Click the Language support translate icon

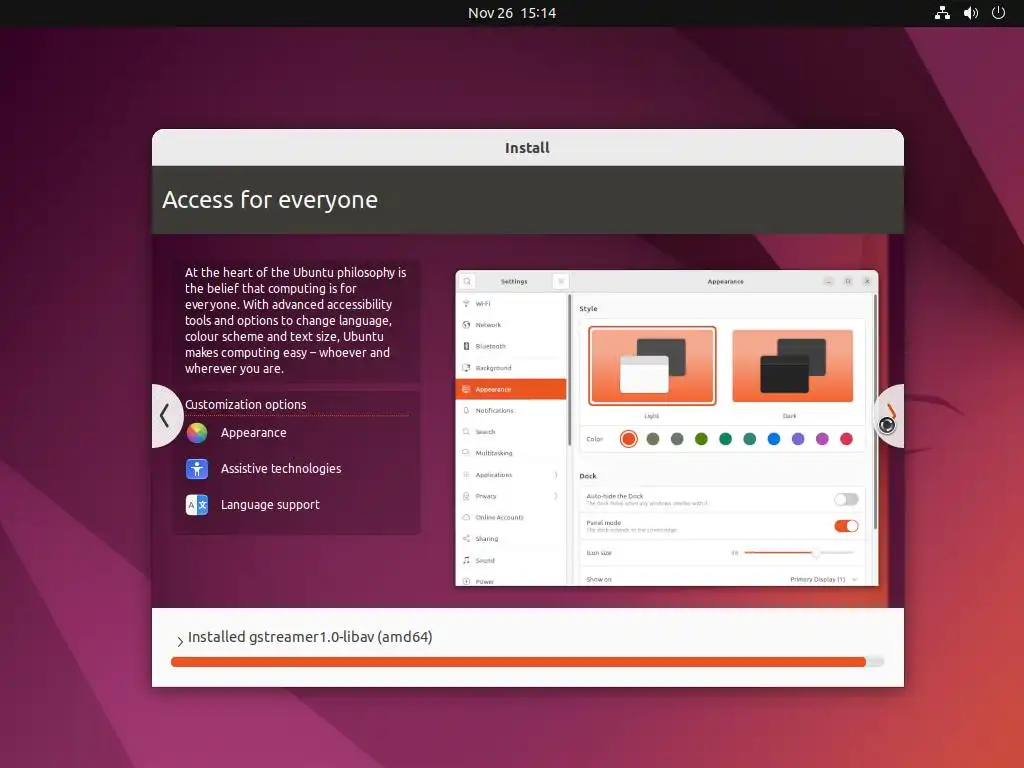(197, 505)
